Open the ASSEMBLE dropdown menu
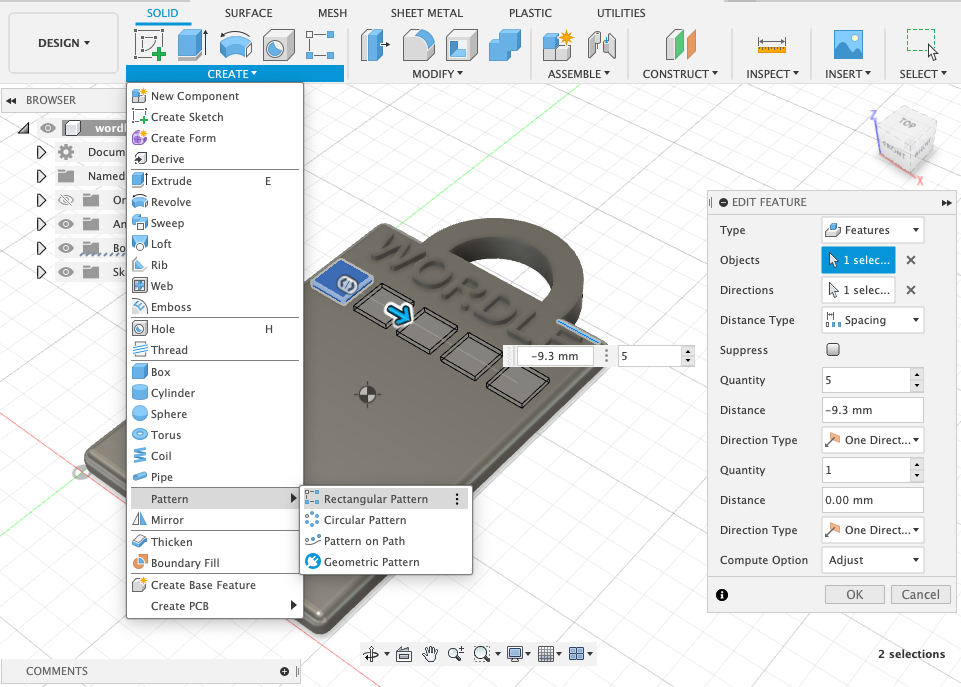 tap(579, 74)
